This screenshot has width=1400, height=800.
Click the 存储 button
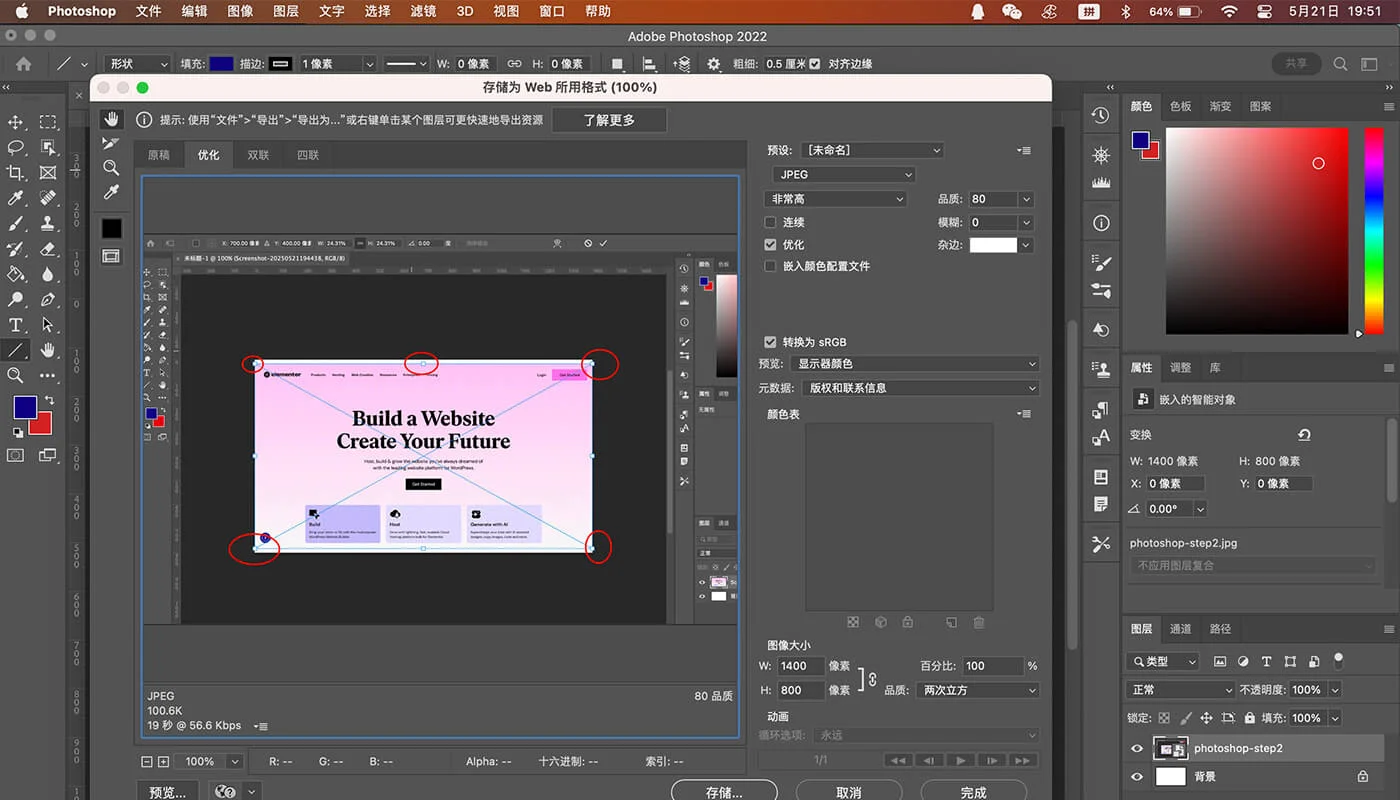(x=723, y=790)
